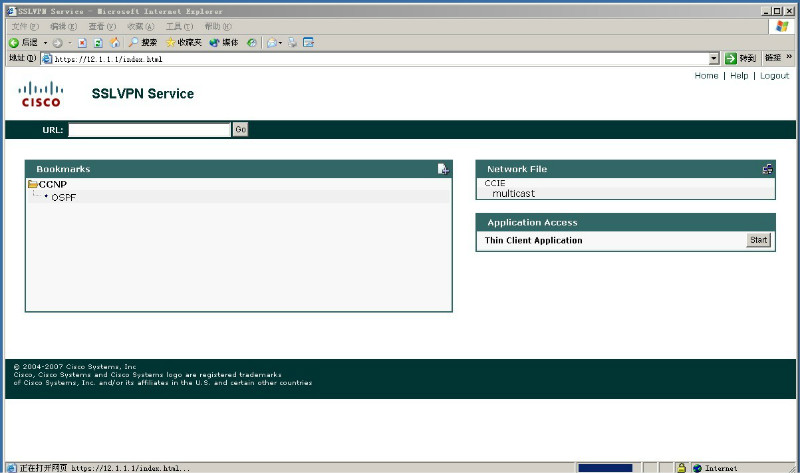Click the Logout link
Viewport: 800px width, 473px height.
click(x=774, y=76)
